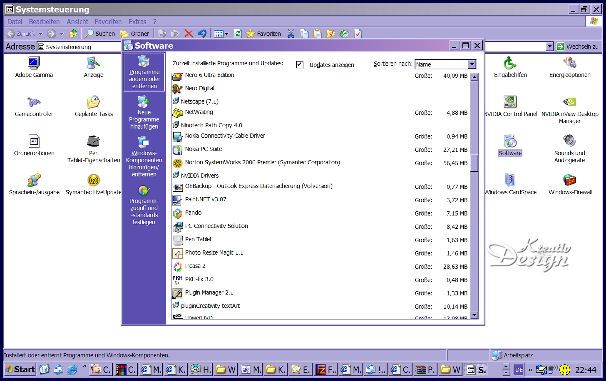Open the Favoriten menu
This screenshot has width=606, height=381.
(x=108, y=22)
